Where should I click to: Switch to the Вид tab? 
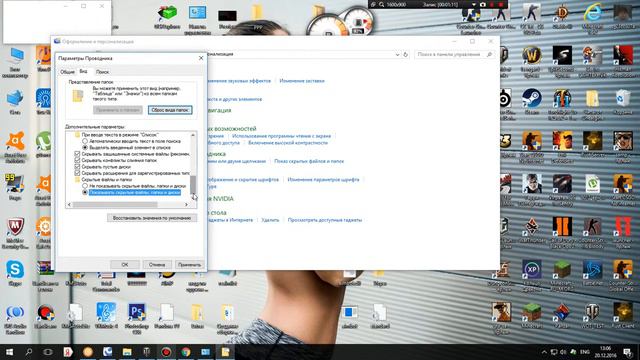click(83, 71)
